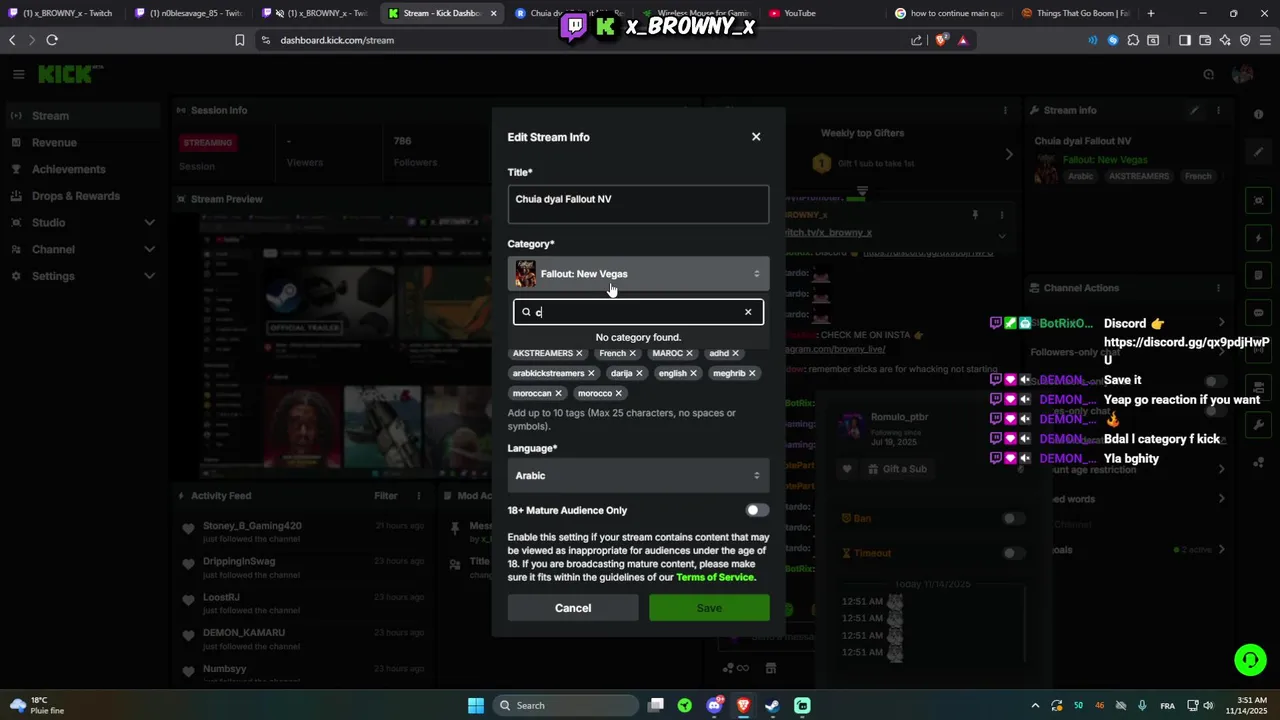Open Steam from the taskbar
This screenshot has width=1280, height=720.
tap(772, 705)
